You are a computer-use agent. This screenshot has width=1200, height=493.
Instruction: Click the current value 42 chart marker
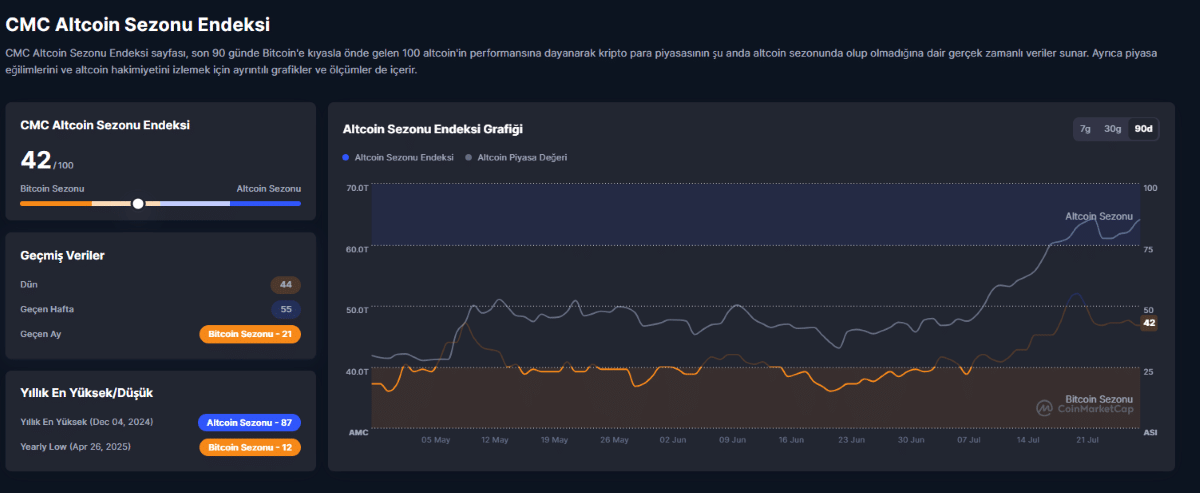(1149, 323)
